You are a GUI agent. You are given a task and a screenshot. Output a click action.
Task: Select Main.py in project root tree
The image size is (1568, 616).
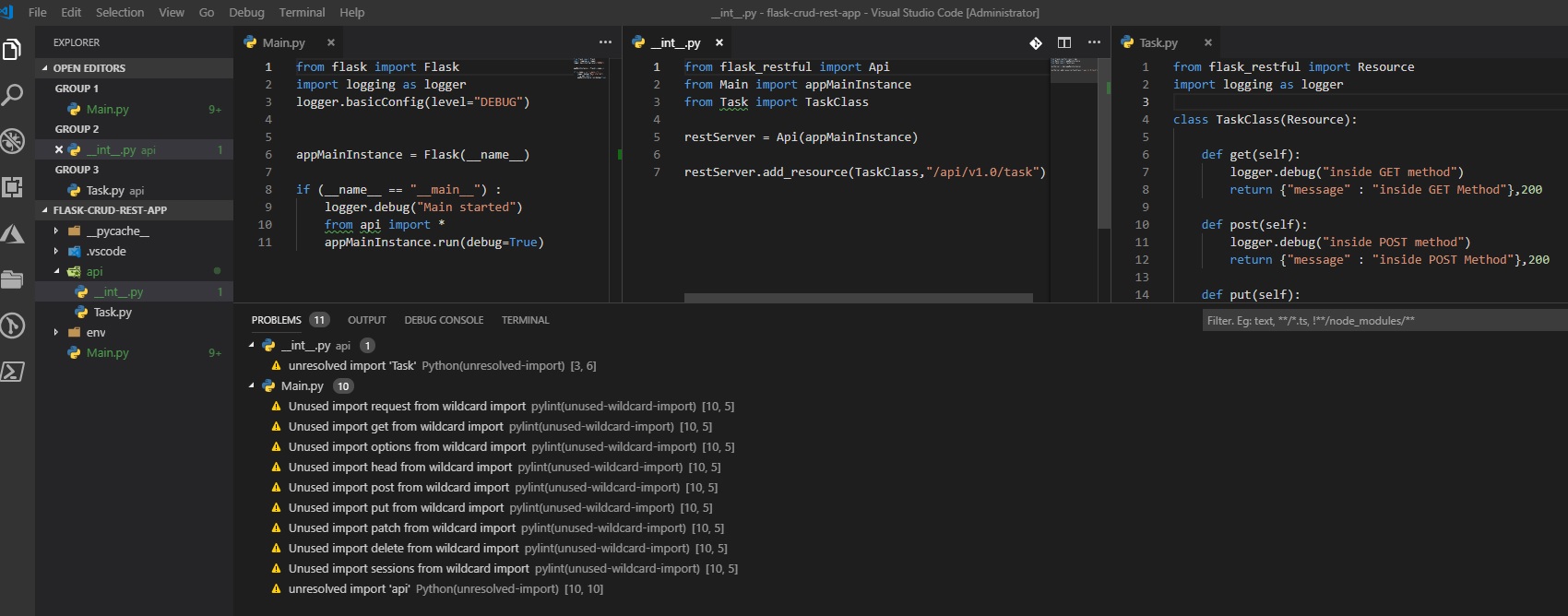pyautogui.click(x=134, y=352)
